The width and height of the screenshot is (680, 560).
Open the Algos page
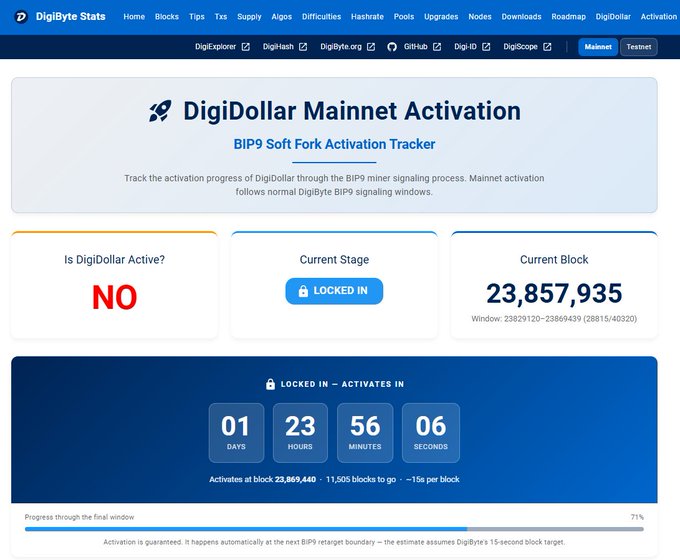[x=281, y=17]
